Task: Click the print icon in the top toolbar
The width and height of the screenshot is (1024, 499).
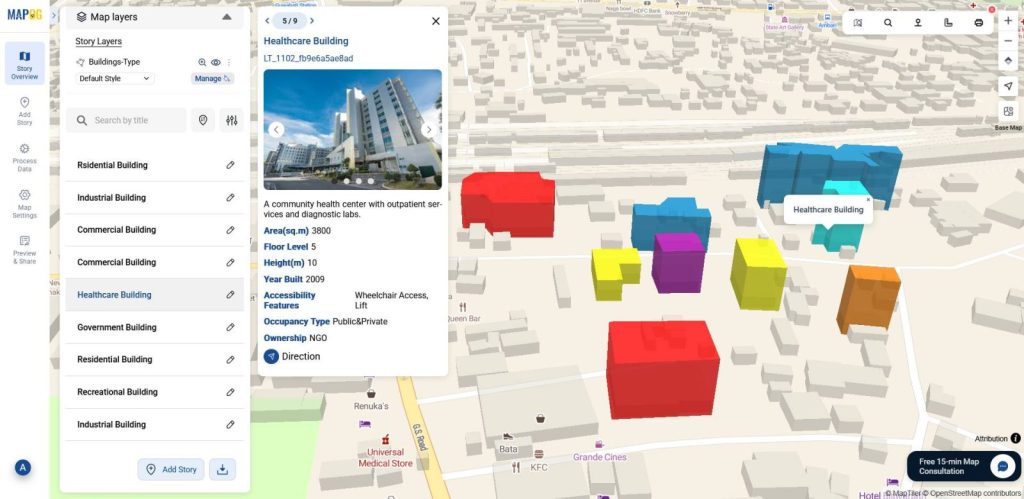Action: pos(978,23)
